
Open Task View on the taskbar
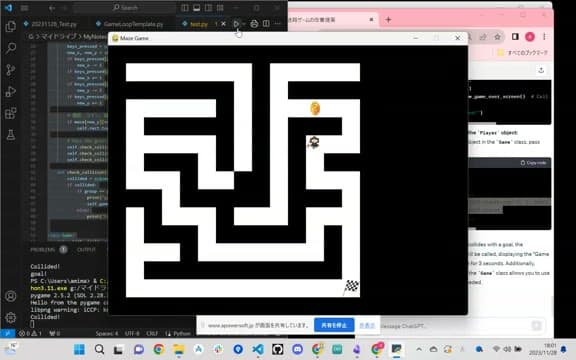118,349
